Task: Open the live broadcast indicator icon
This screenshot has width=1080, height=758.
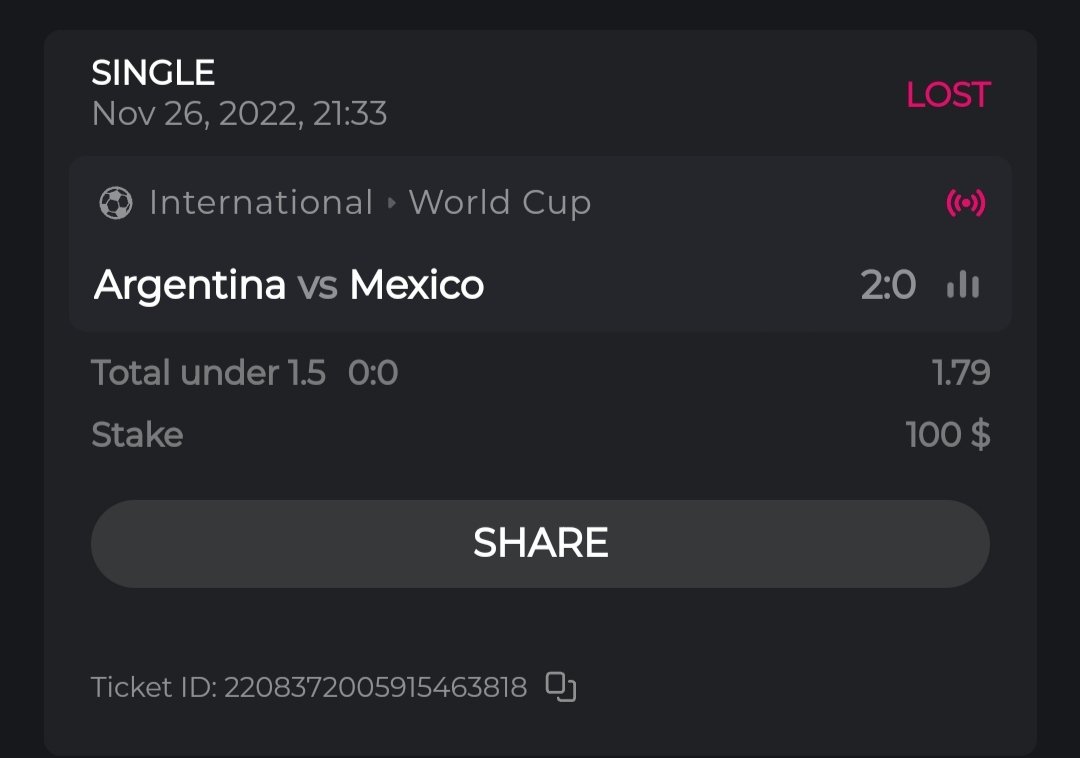Action: click(x=965, y=204)
